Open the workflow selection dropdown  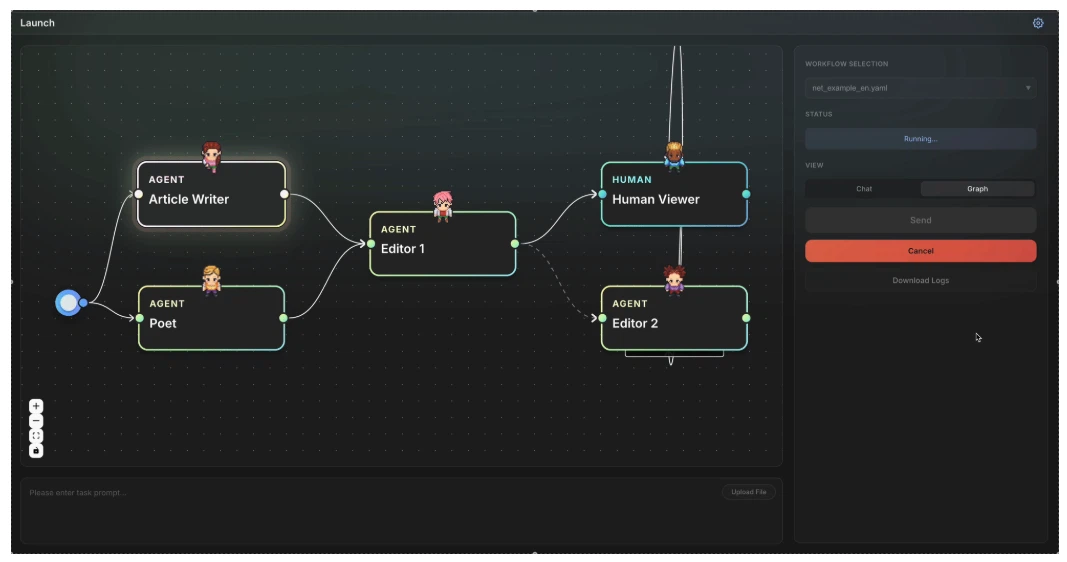click(921, 88)
